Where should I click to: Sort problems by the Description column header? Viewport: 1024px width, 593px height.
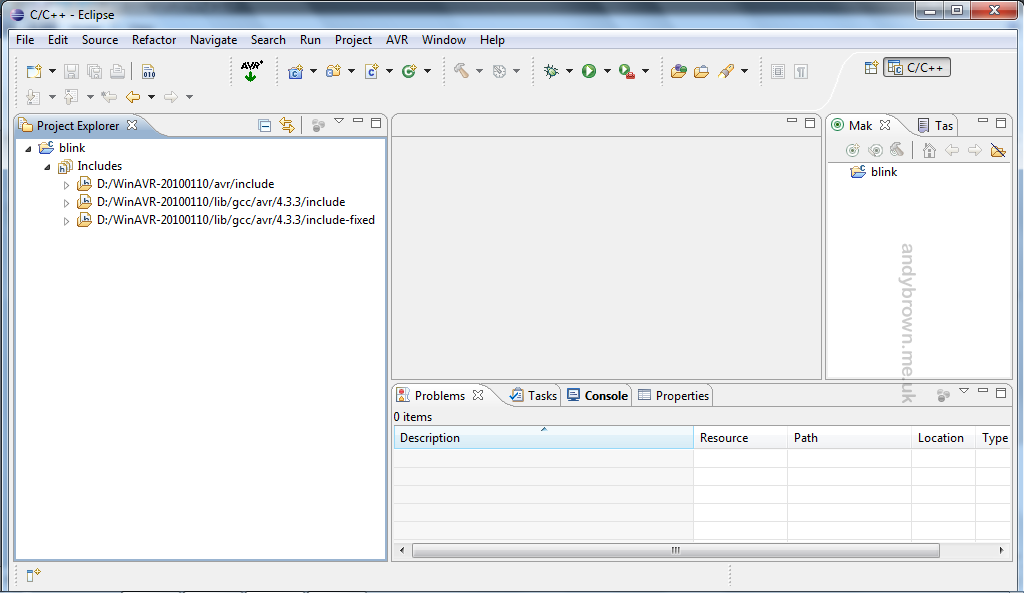[430, 438]
